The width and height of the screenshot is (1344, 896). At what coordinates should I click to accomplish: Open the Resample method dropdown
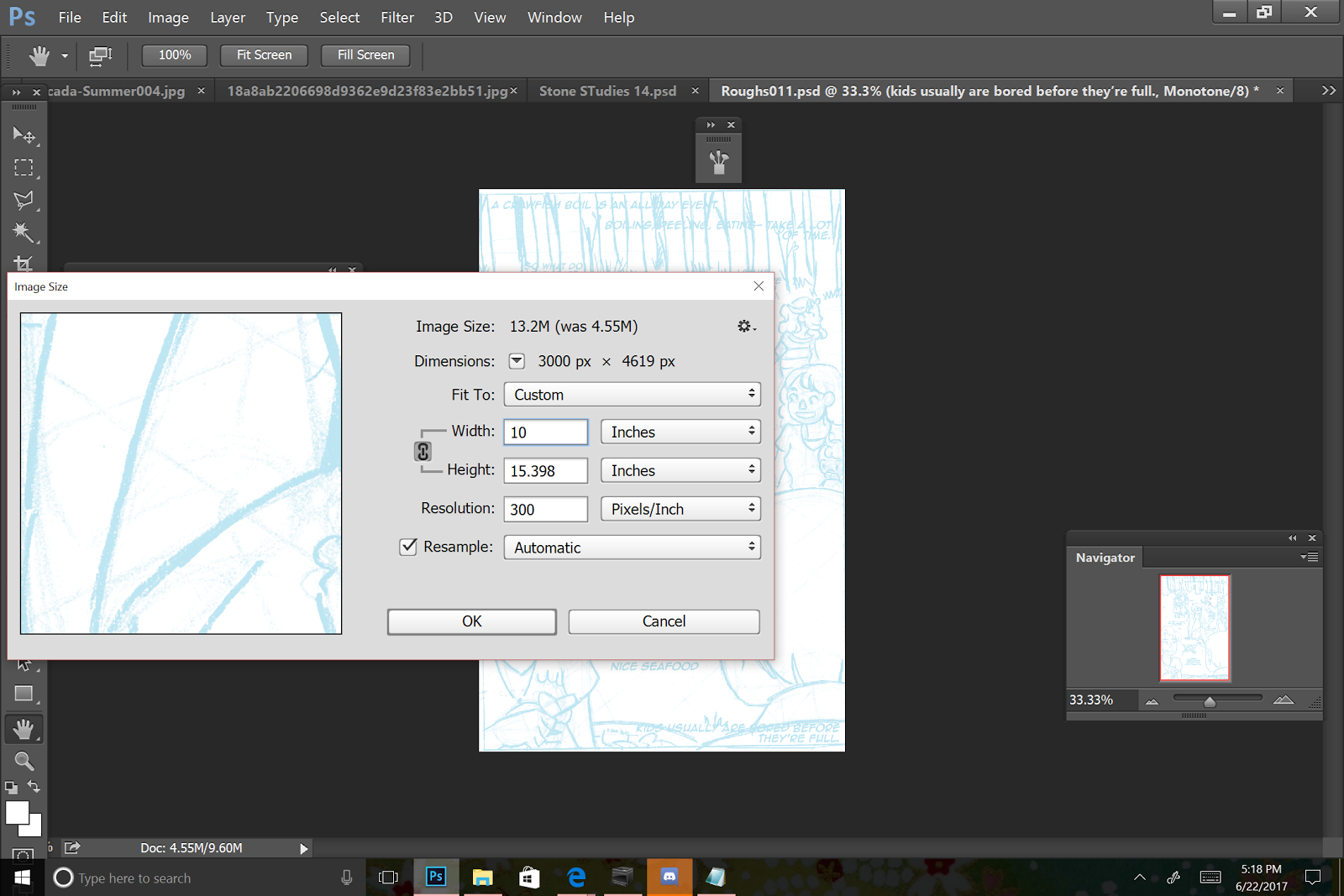pos(632,548)
